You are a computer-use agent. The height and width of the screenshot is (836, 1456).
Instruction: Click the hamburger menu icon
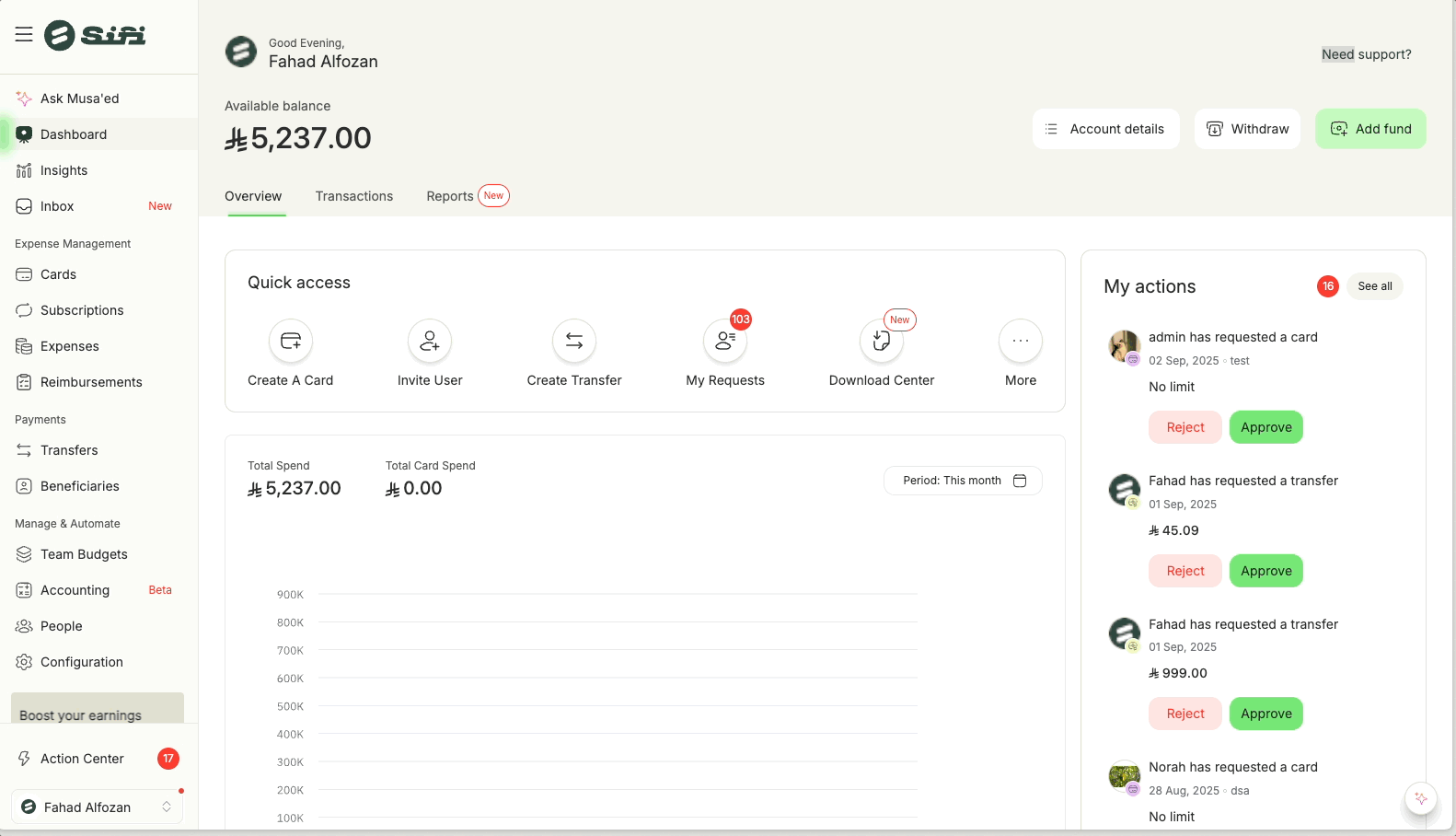point(24,35)
